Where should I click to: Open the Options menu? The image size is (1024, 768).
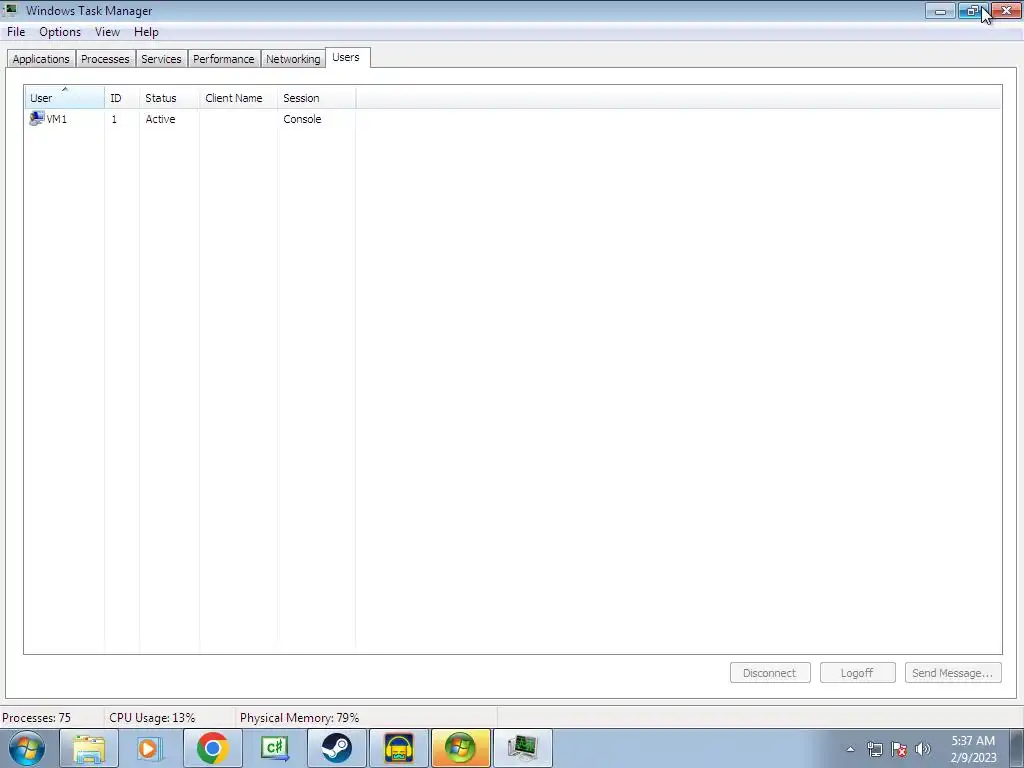(x=60, y=32)
